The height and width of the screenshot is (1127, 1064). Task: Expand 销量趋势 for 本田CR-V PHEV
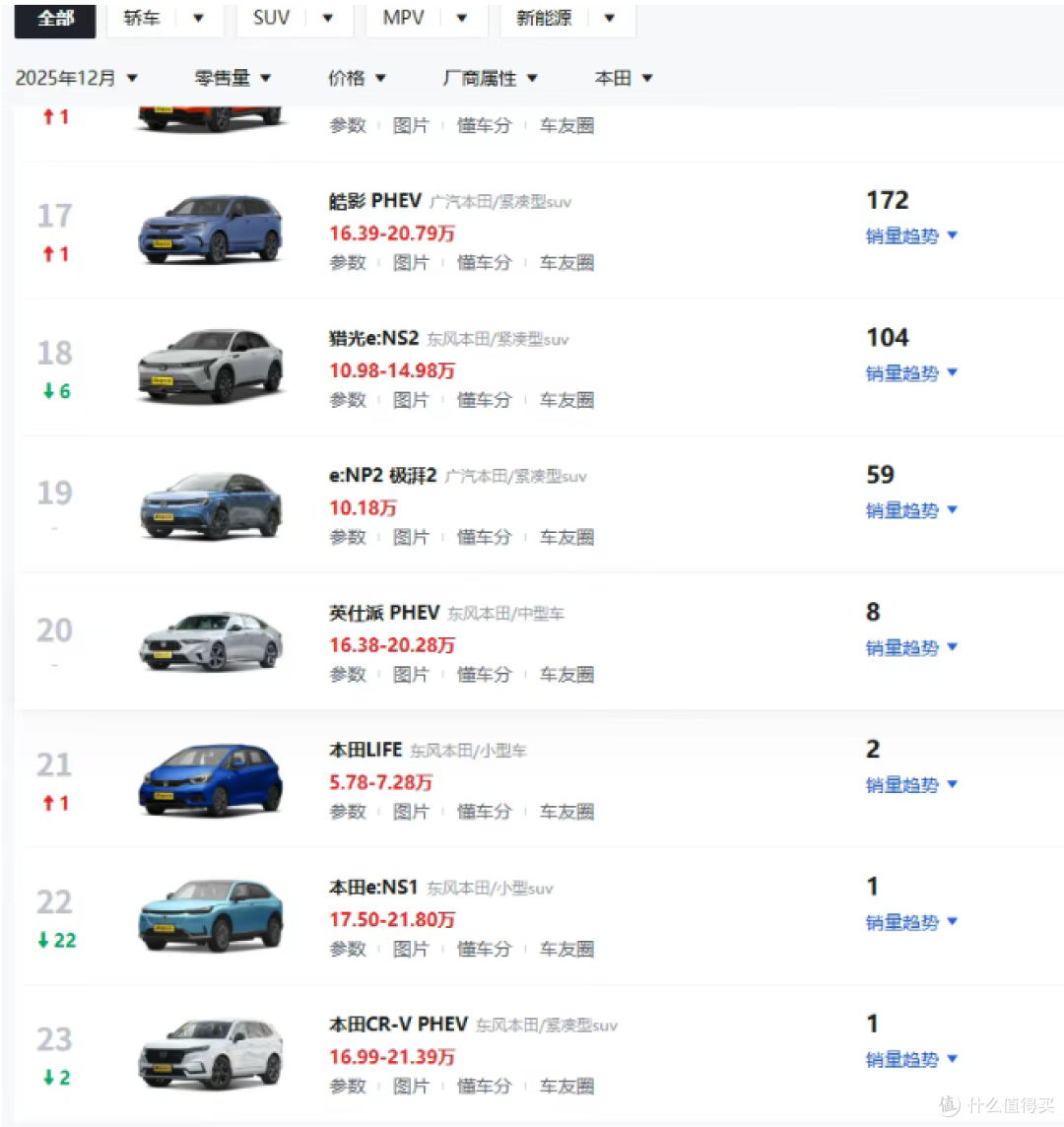pos(911,1059)
